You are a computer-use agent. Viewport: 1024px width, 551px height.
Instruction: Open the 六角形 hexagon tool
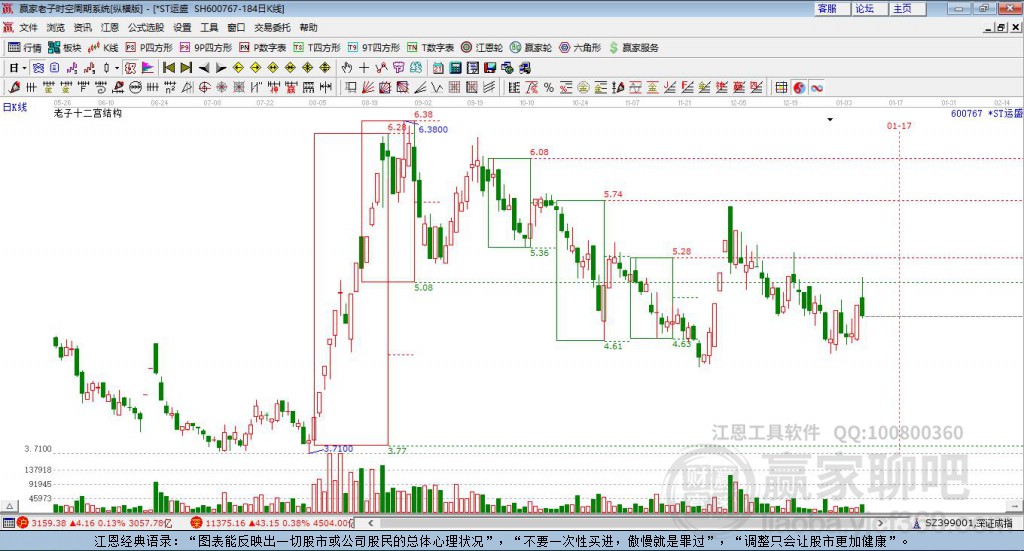580,48
